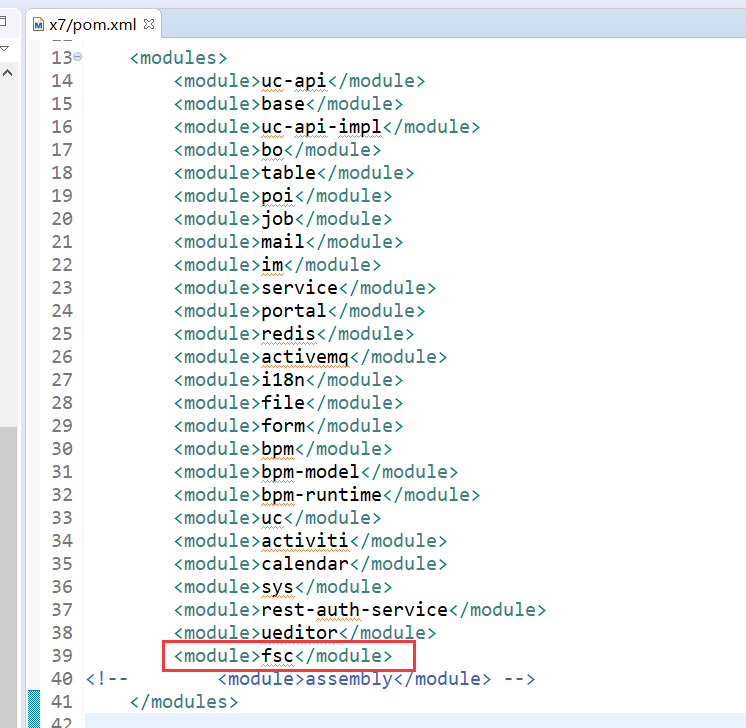Open the view menu triangle in left panel
Image resolution: width=746 pixels, height=728 pixels.
pyautogui.click(x=5, y=48)
